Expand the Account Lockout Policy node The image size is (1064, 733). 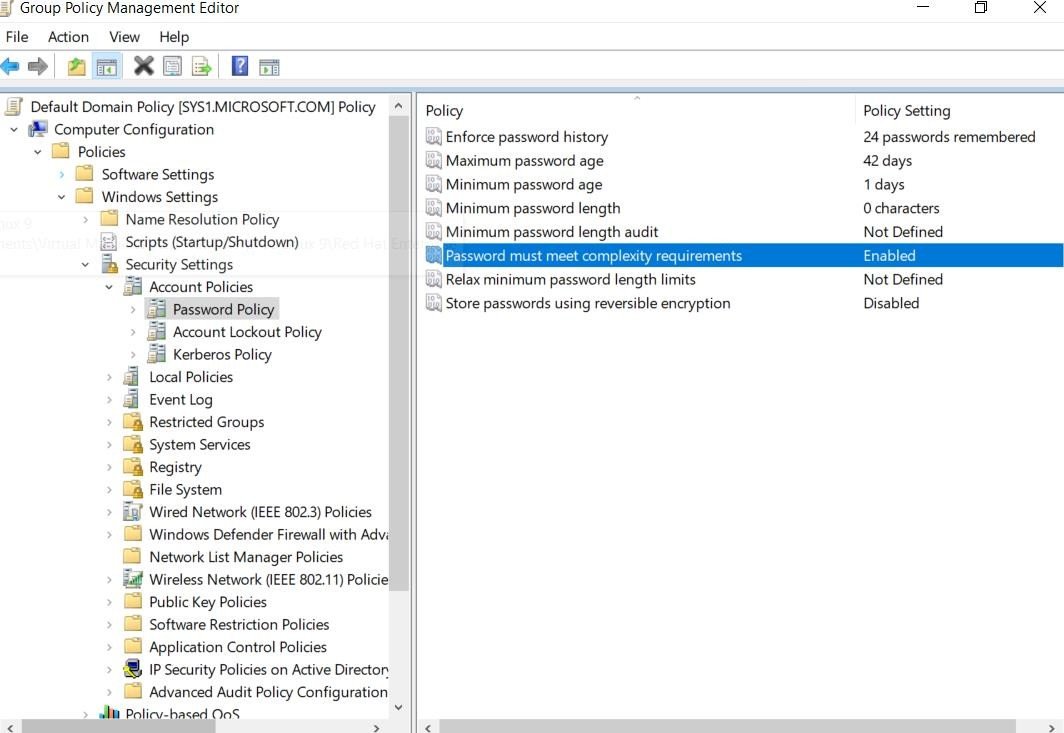133,332
